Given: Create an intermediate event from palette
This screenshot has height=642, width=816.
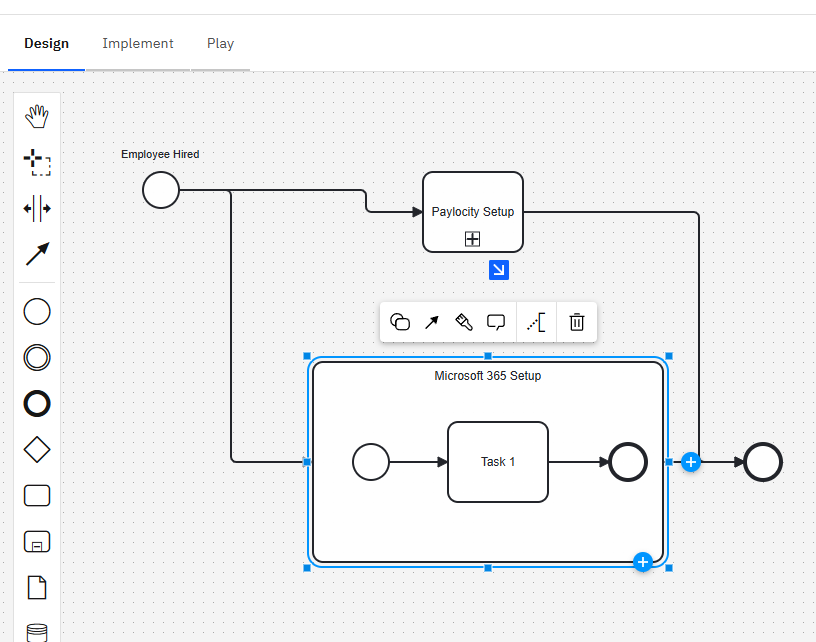Looking at the screenshot, I should [37, 357].
